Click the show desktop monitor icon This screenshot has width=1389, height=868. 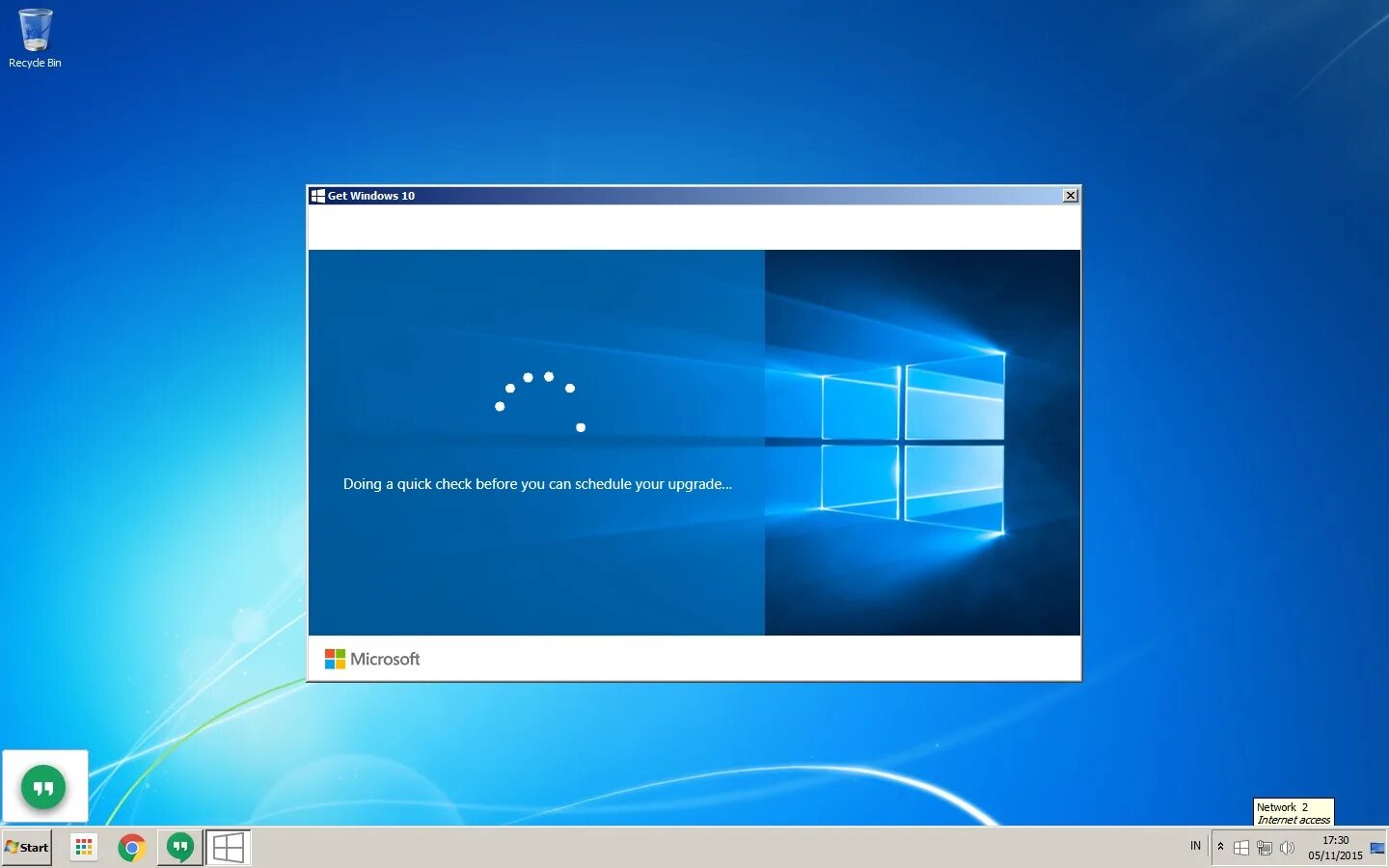tap(1377, 848)
